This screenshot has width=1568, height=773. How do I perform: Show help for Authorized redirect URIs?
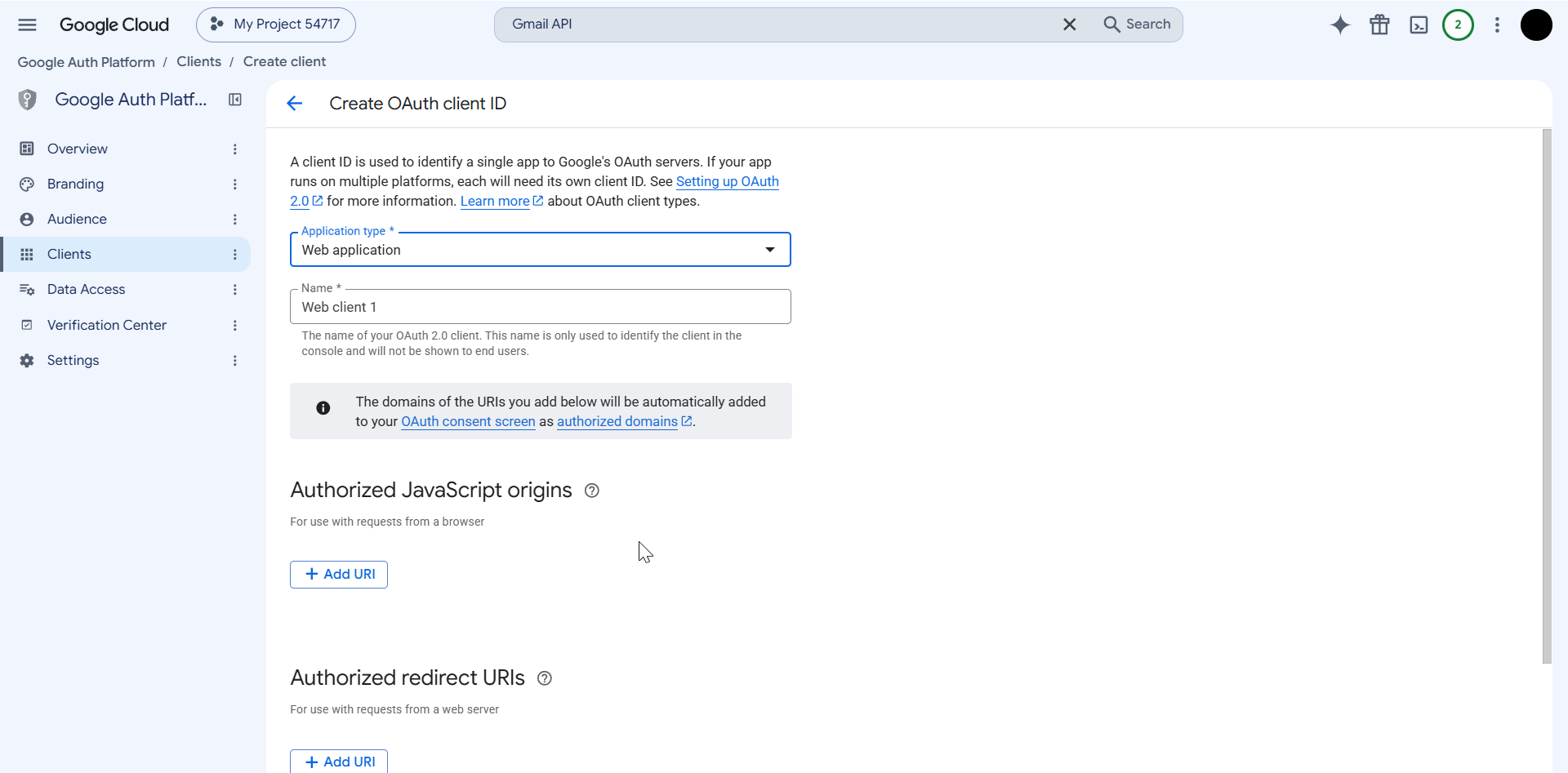545,678
